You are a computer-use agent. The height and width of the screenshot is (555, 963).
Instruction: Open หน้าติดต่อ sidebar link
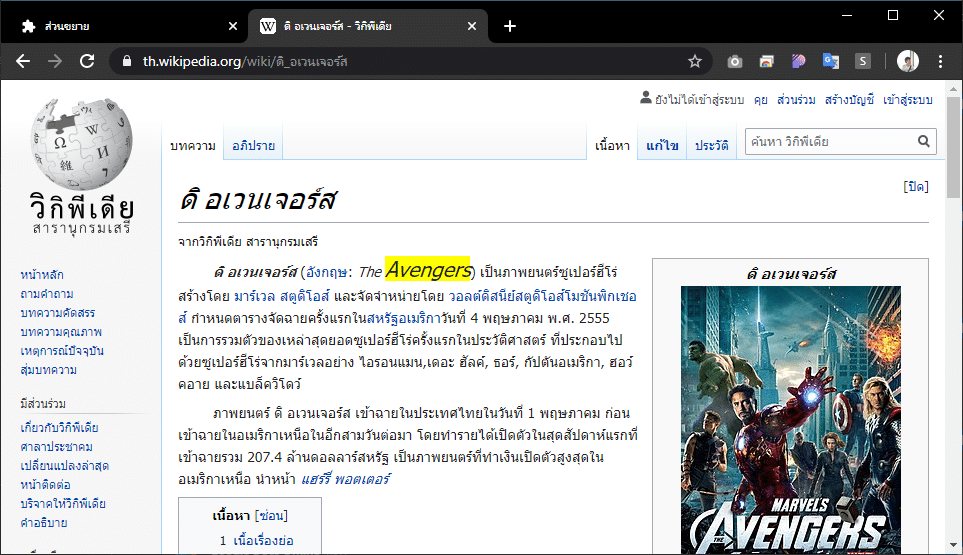pyautogui.click(x=45, y=485)
